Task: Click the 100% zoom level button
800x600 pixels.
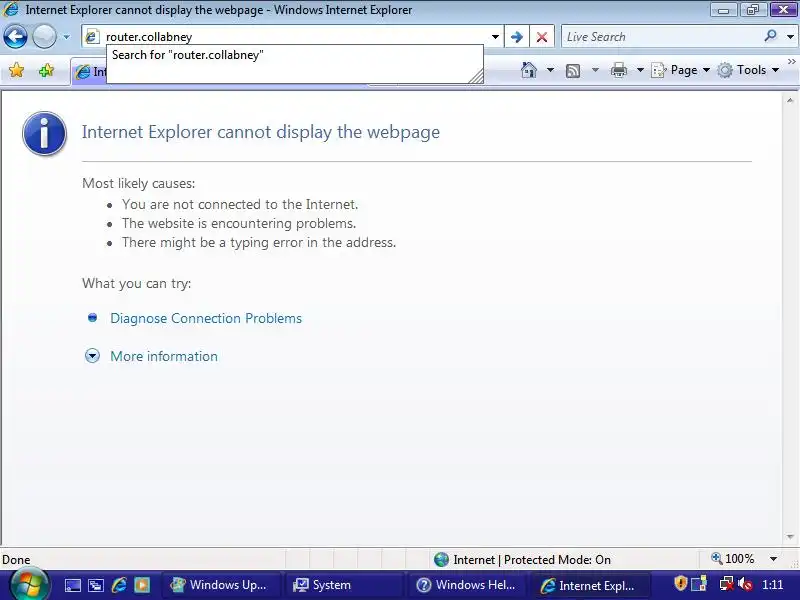Action: [733, 559]
